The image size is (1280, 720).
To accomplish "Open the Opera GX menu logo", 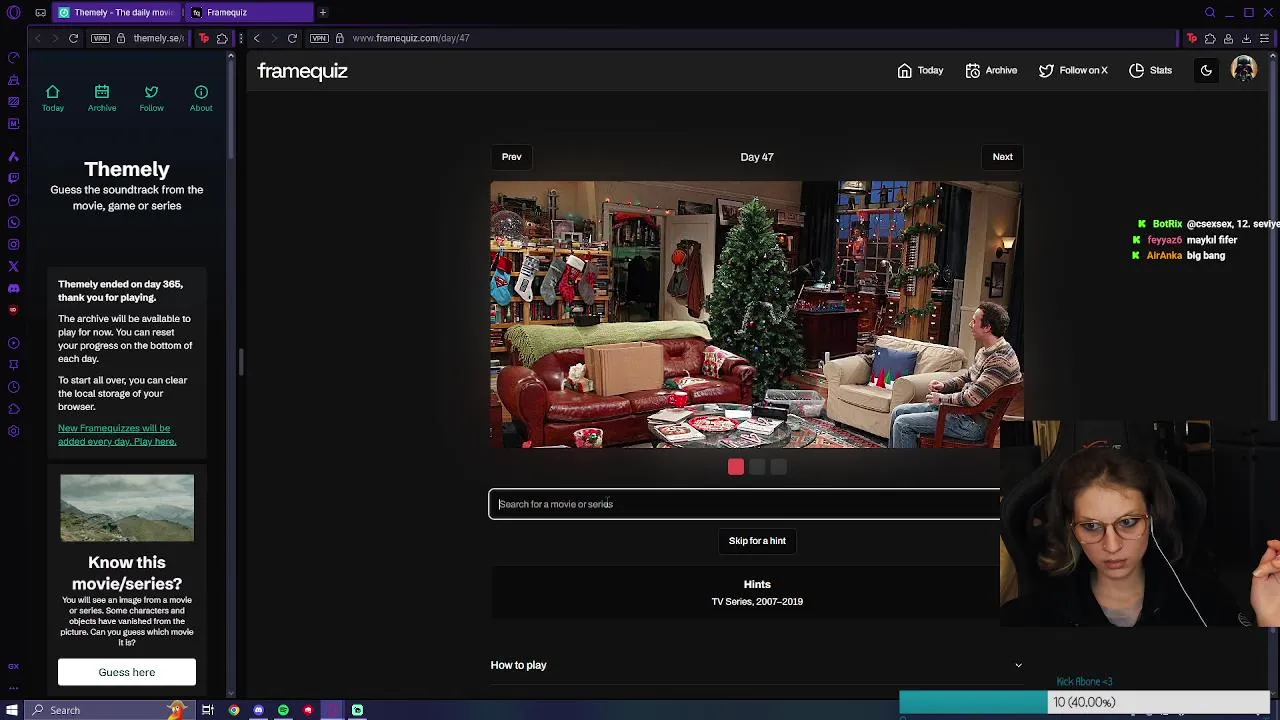I will click(13, 13).
